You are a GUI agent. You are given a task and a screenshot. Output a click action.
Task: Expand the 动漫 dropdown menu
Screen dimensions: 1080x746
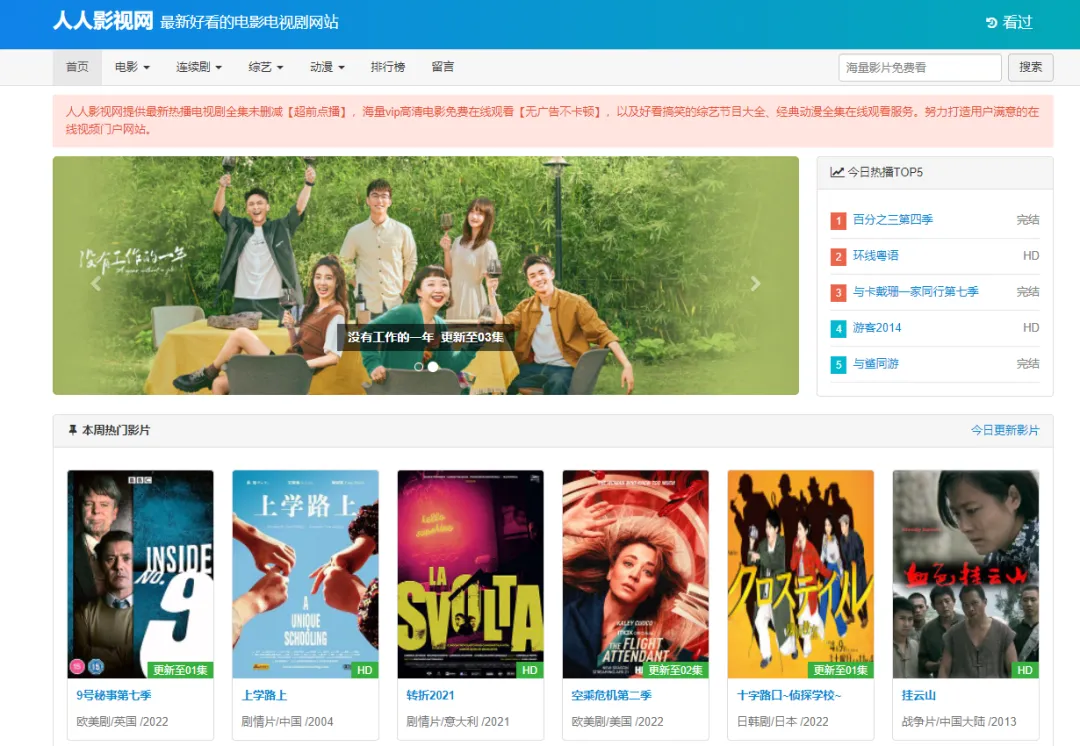tap(326, 67)
